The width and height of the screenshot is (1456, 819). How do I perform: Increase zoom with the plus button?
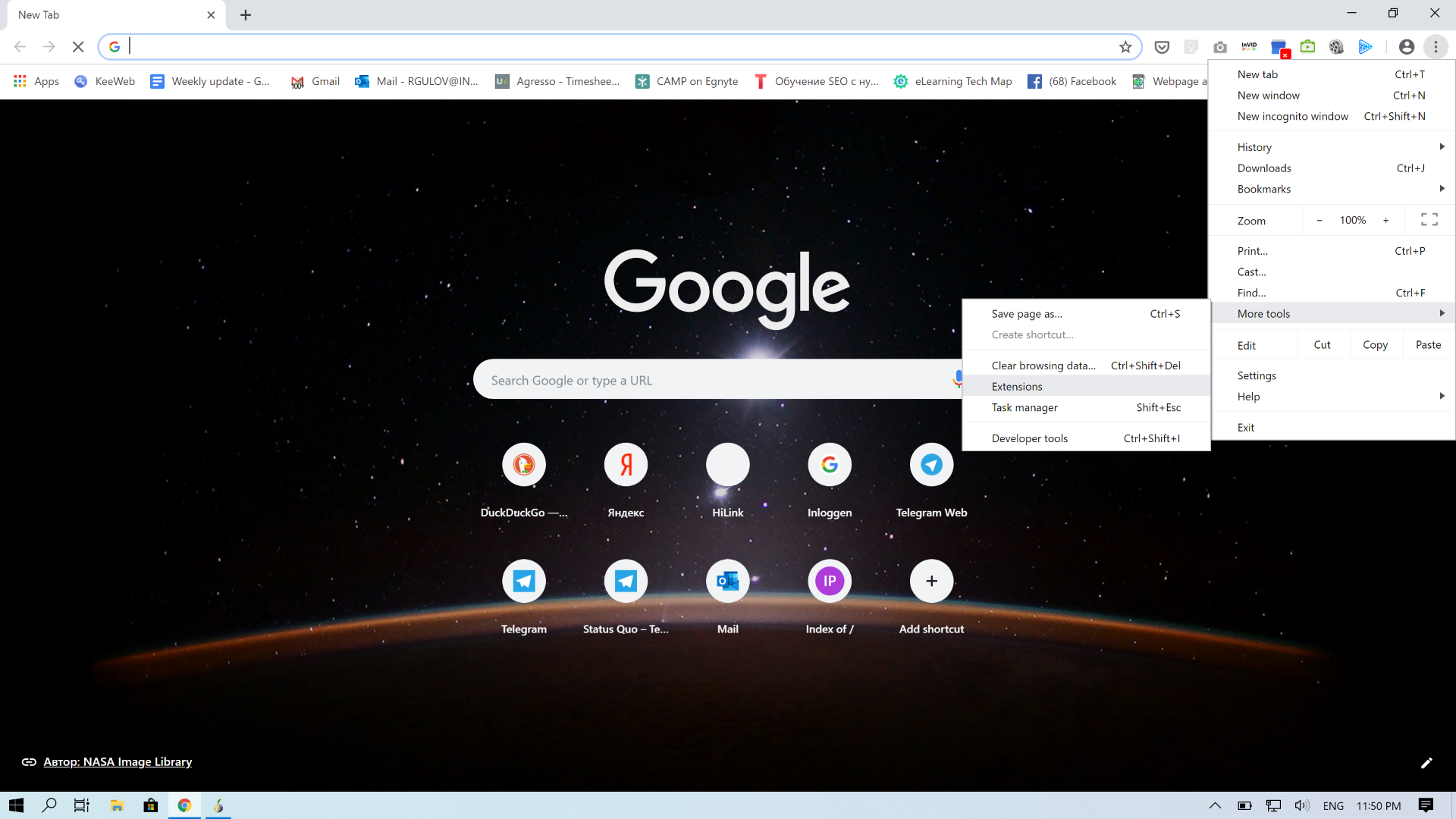[1385, 221]
